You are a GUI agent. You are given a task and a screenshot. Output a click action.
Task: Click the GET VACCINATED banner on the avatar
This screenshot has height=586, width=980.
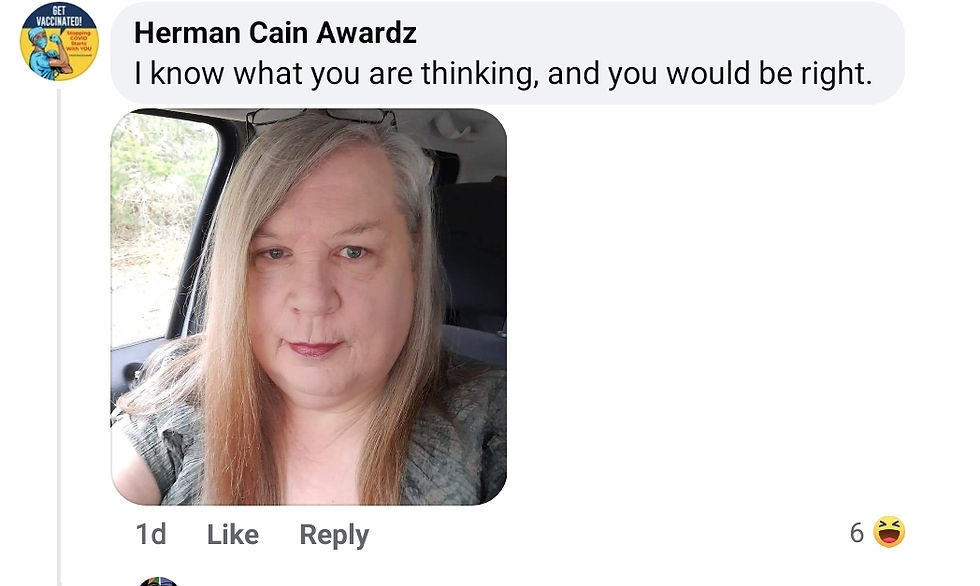(x=59, y=16)
